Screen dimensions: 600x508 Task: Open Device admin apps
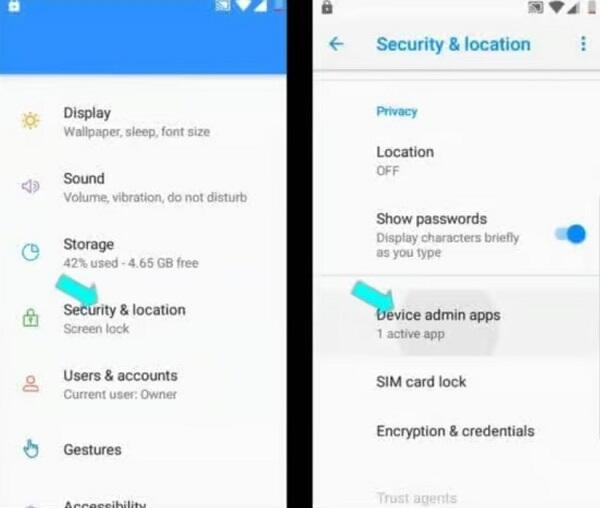(456, 324)
